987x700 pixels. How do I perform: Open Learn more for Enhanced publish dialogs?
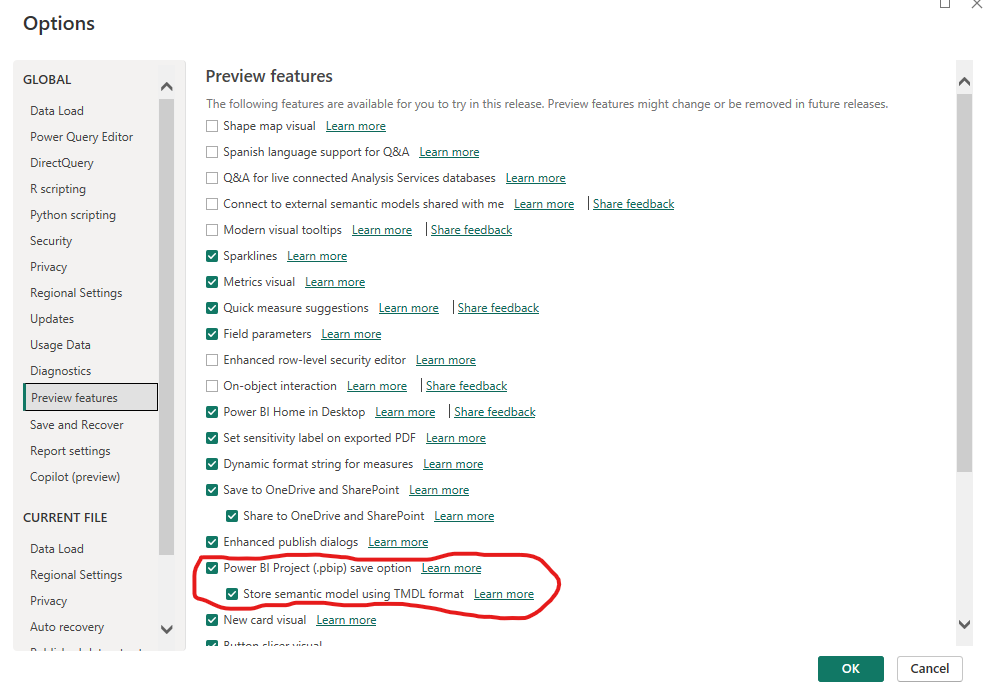pos(398,542)
